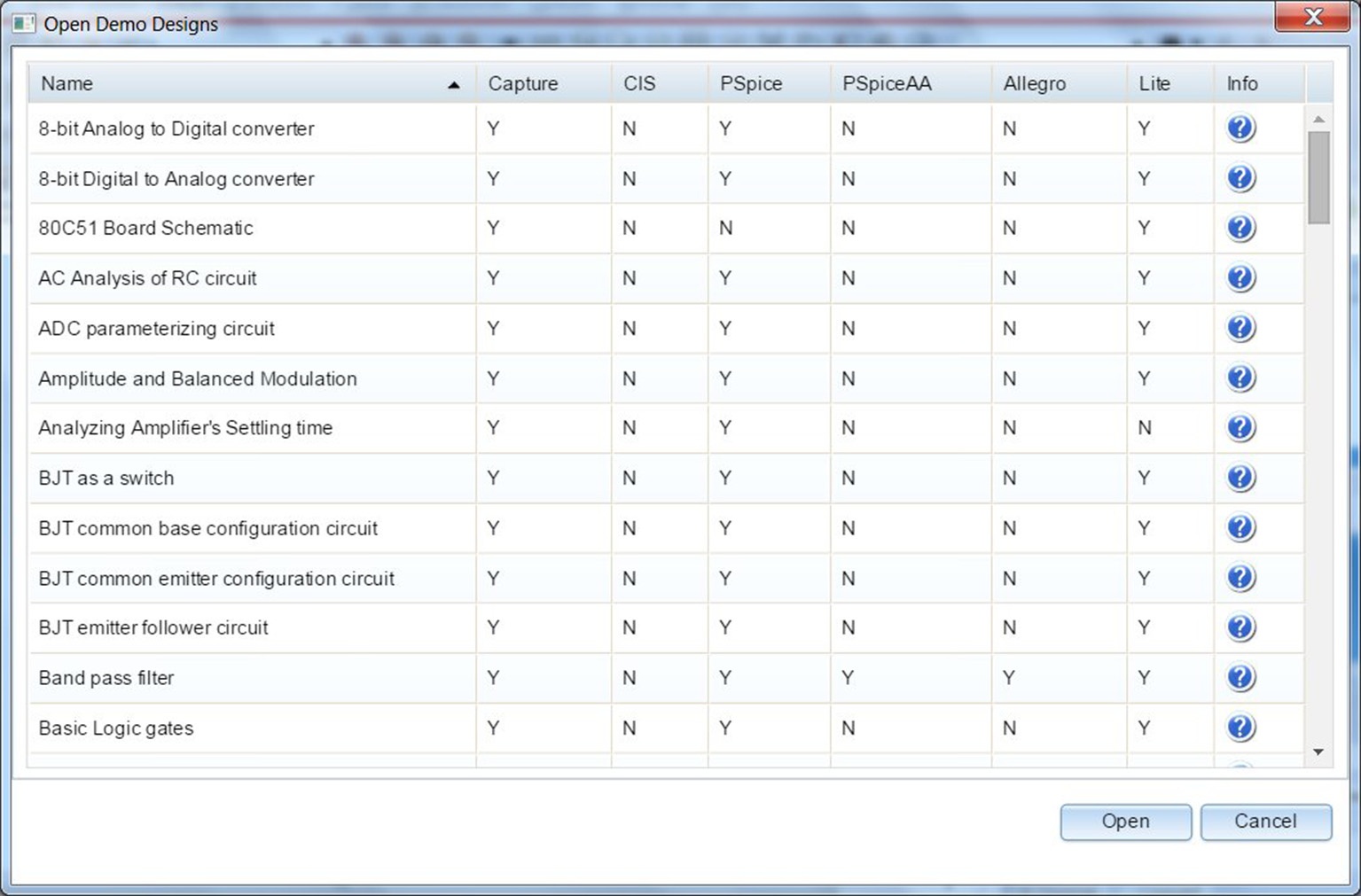Screen dimensions: 1361x896
Task: Open info icon for ADC parameterizing circuit
Action: [1240, 328]
